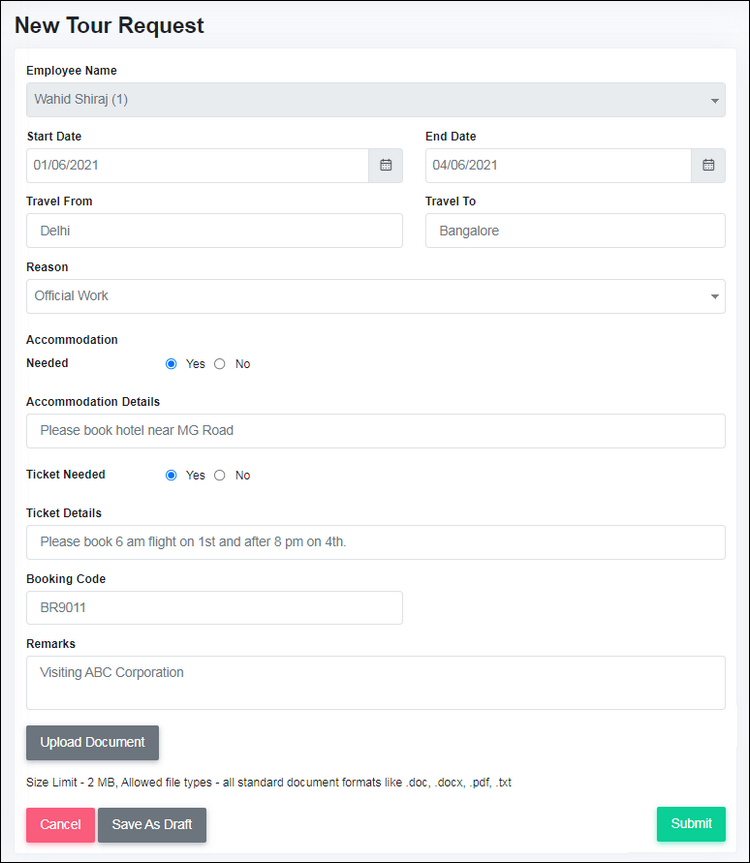Click into the Remarks text area

(x=376, y=682)
